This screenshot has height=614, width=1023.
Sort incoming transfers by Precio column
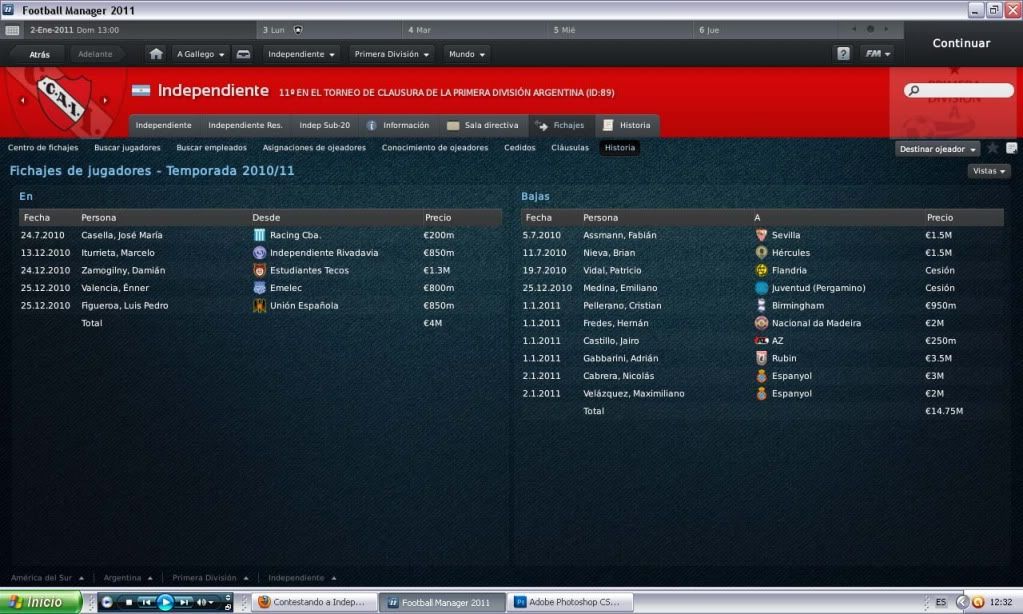pyautogui.click(x=438, y=217)
